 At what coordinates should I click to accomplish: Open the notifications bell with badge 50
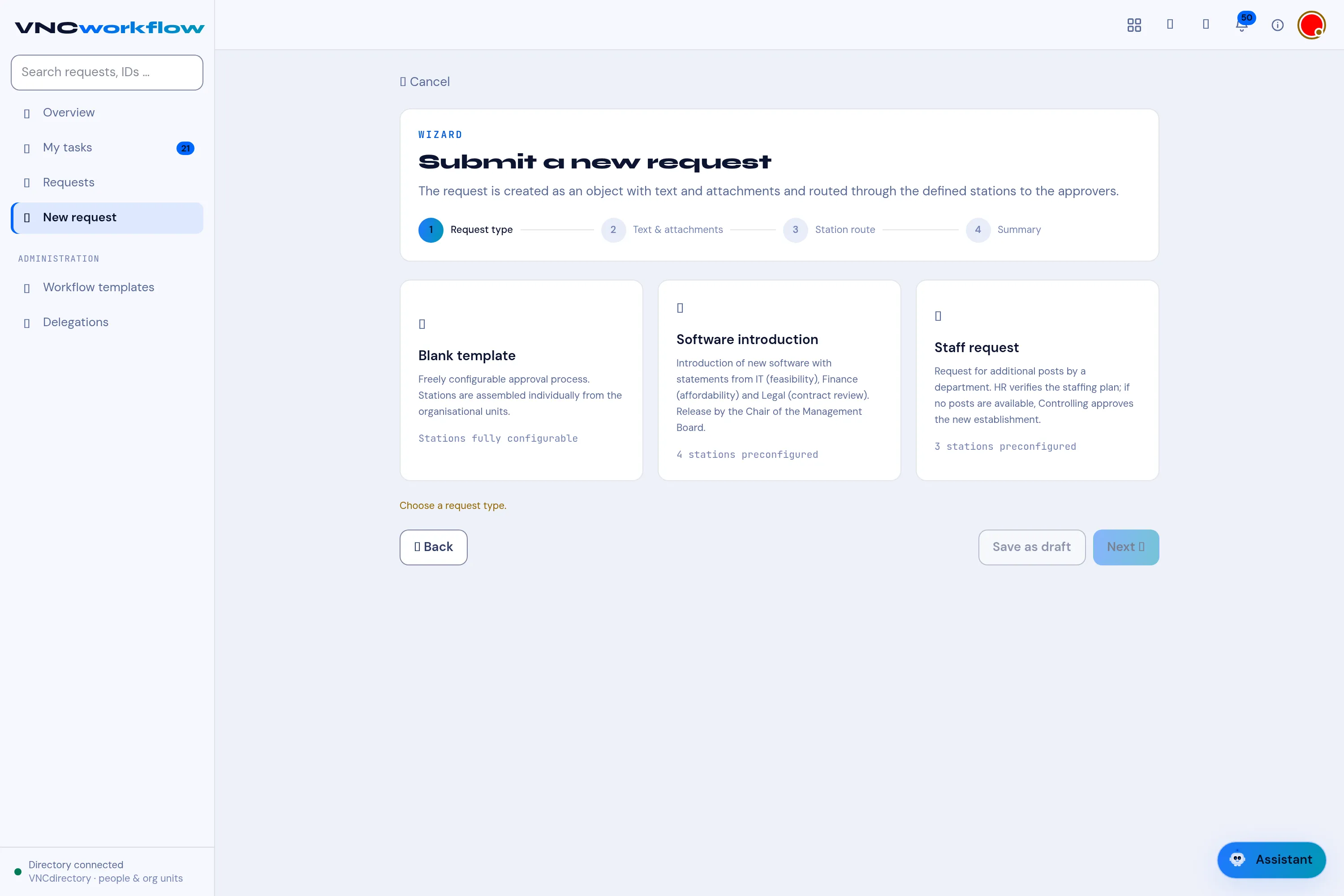click(1242, 25)
